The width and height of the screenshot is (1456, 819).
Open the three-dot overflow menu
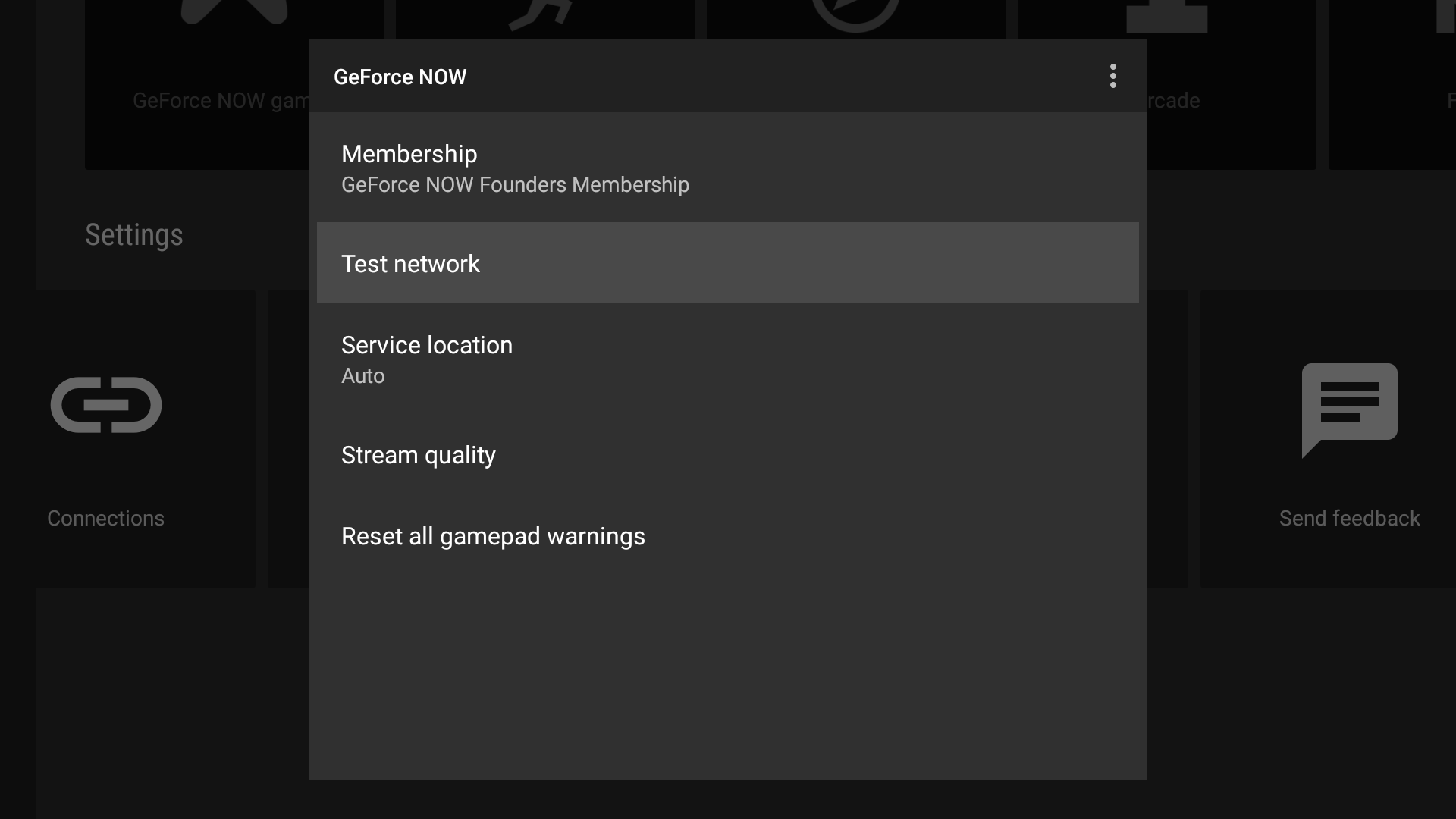[x=1112, y=76]
